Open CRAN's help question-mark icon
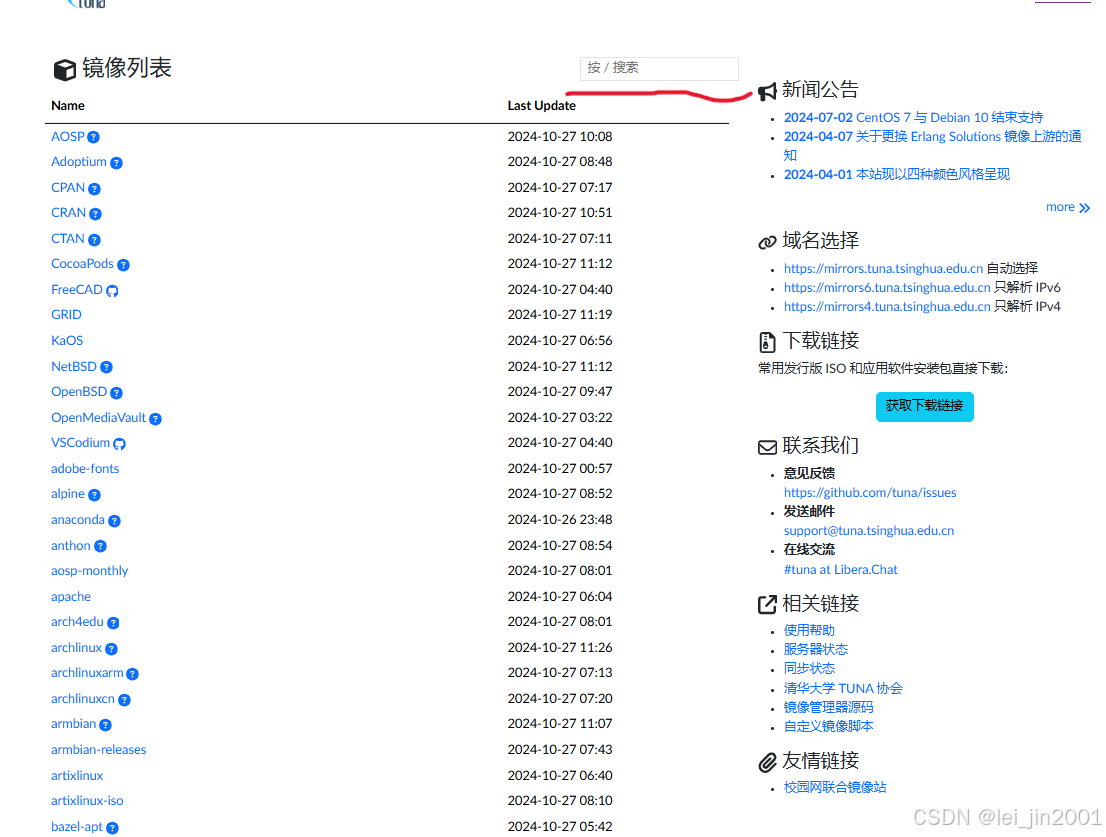The width and height of the screenshot is (1106, 837). [x=95, y=214]
